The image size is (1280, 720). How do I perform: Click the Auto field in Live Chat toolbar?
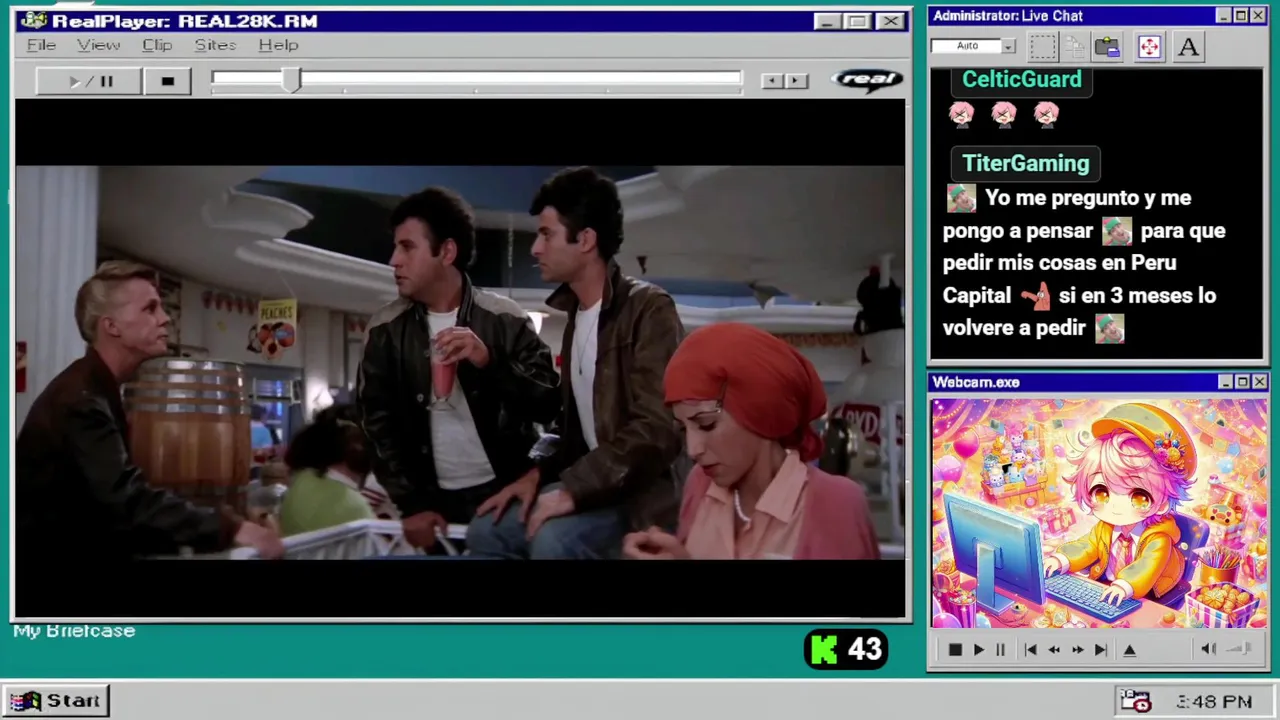click(966, 46)
